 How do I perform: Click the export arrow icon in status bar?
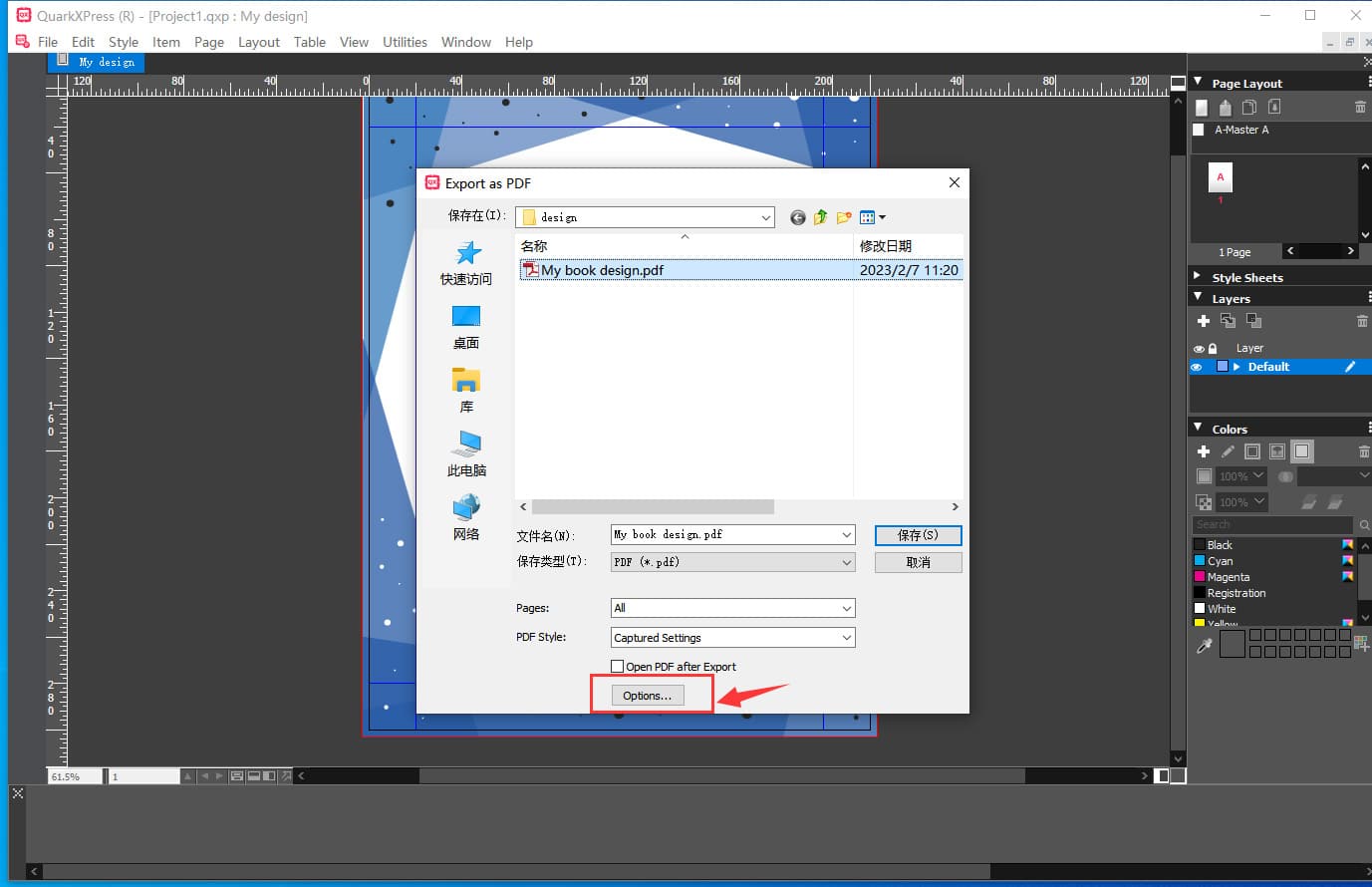coord(287,775)
